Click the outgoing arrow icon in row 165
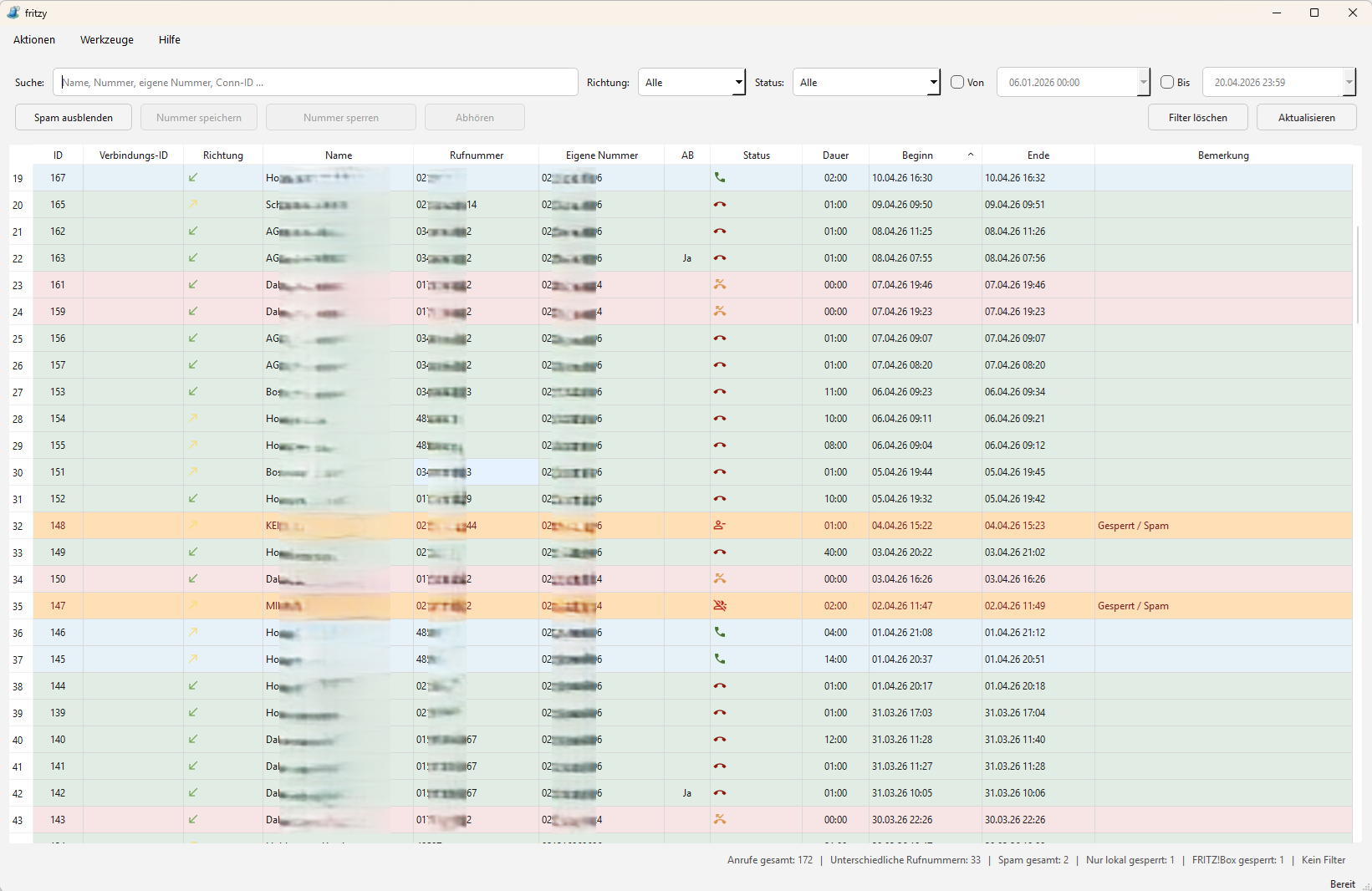 coord(193,205)
